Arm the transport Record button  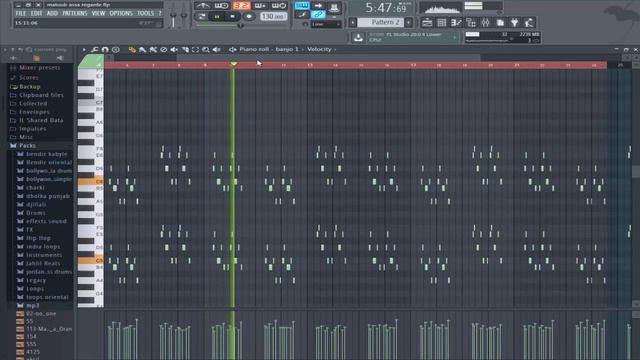[x=249, y=16]
